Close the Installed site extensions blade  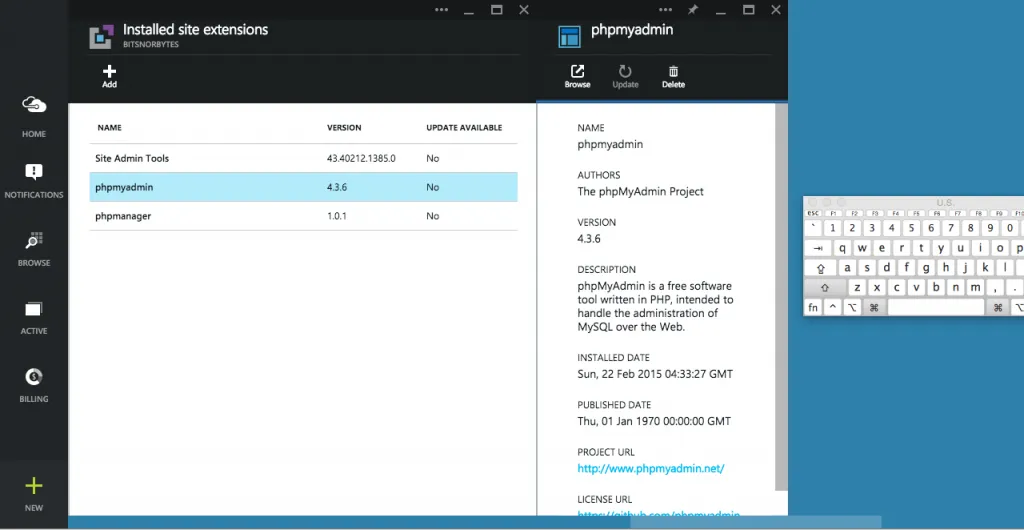(524, 10)
